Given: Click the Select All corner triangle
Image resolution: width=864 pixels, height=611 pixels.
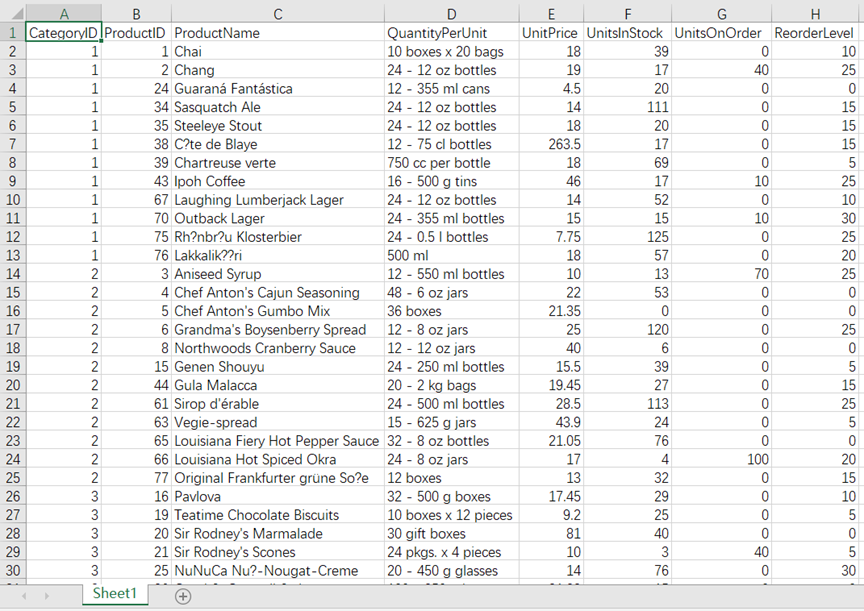Looking at the screenshot, I should coord(12,13).
